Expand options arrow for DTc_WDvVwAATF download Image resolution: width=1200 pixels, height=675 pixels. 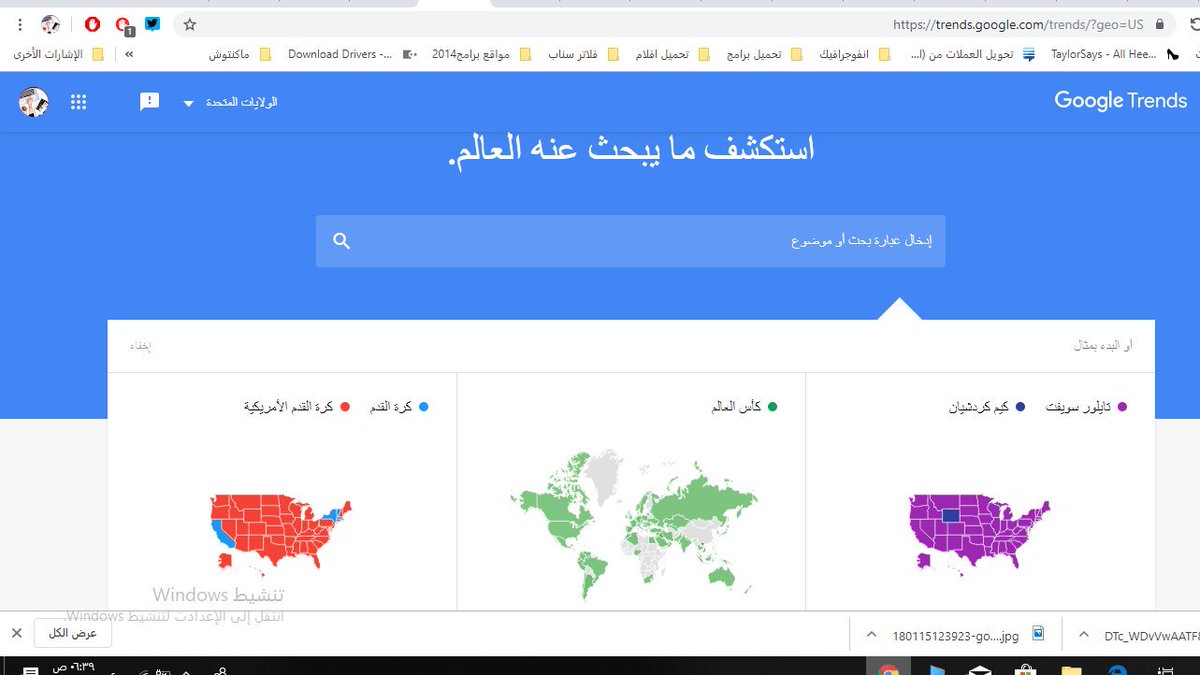click(x=1084, y=634)
